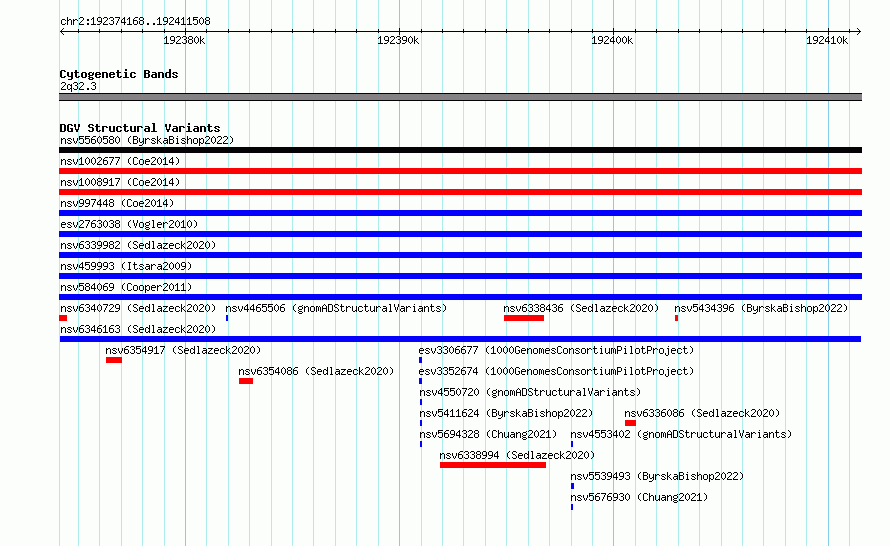Click the ruler's right arrow end

click(x=859, y=31)
